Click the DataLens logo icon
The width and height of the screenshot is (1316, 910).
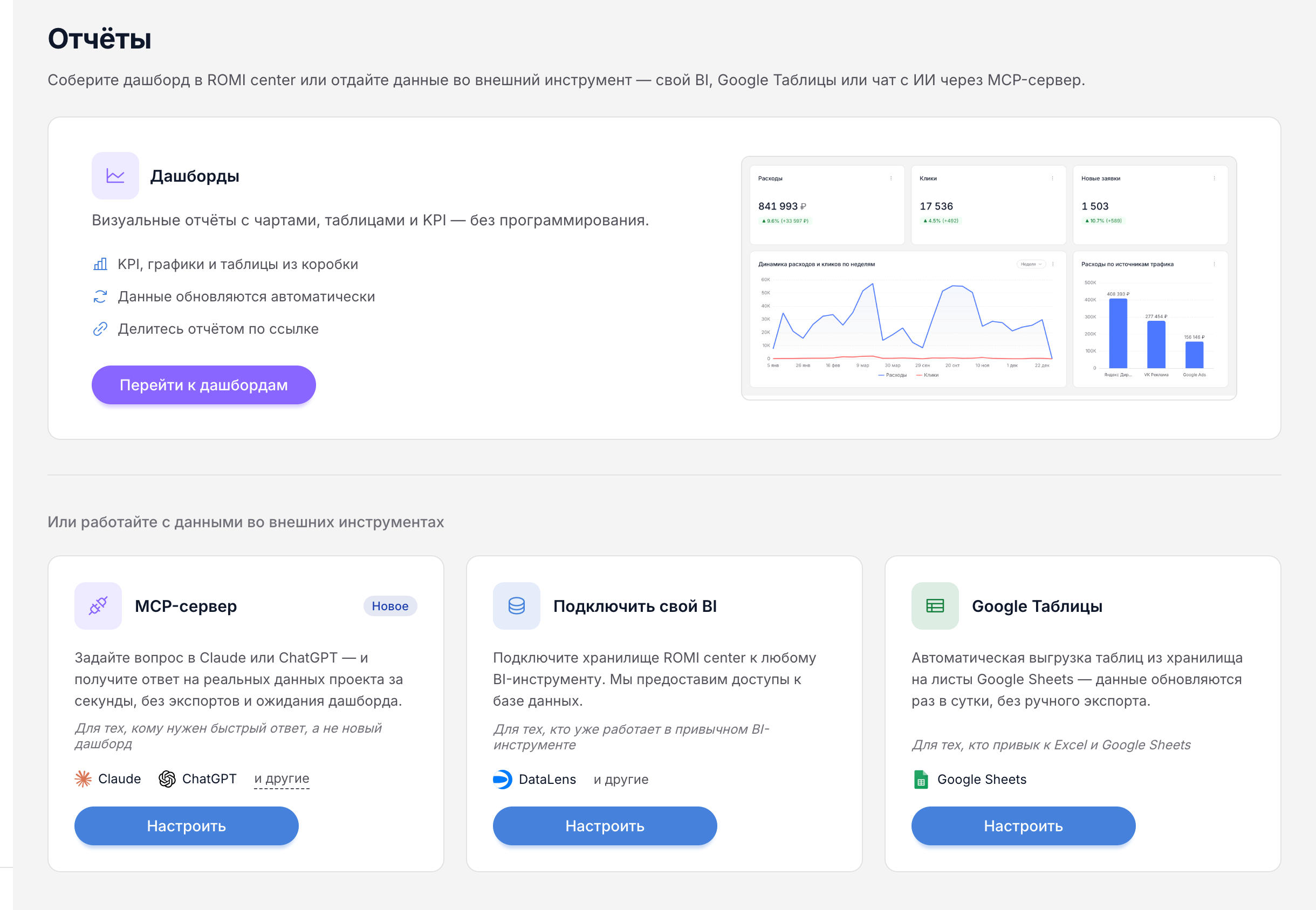click(x=503, y=780)
